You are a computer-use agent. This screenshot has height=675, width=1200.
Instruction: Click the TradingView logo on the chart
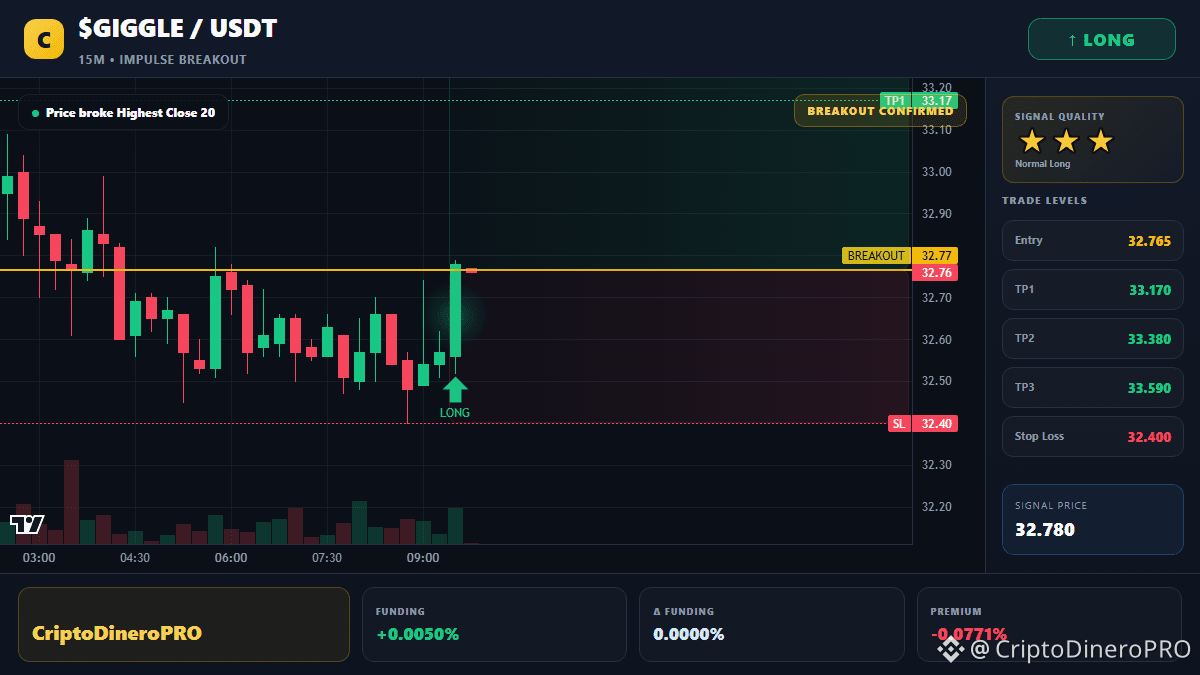pyautogui.click(x=27, y=523)
